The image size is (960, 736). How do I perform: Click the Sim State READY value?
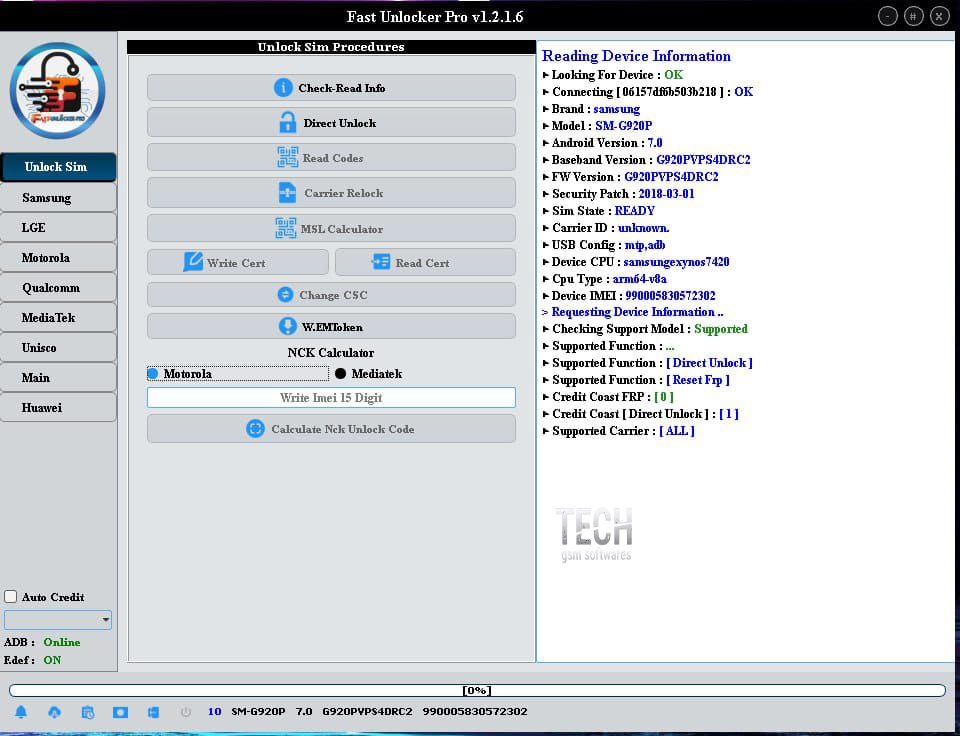[x=634, y=211]
